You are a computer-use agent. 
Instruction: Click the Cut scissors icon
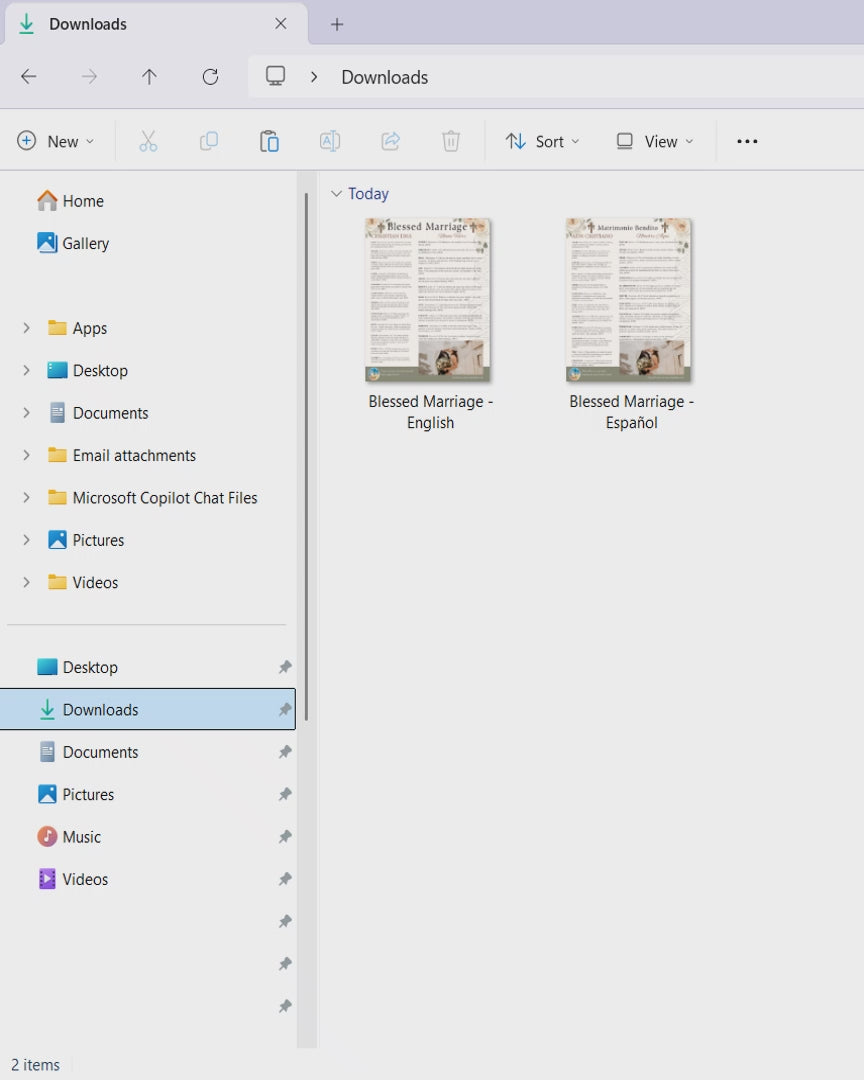pyautogui.click(x=148, y=142)
